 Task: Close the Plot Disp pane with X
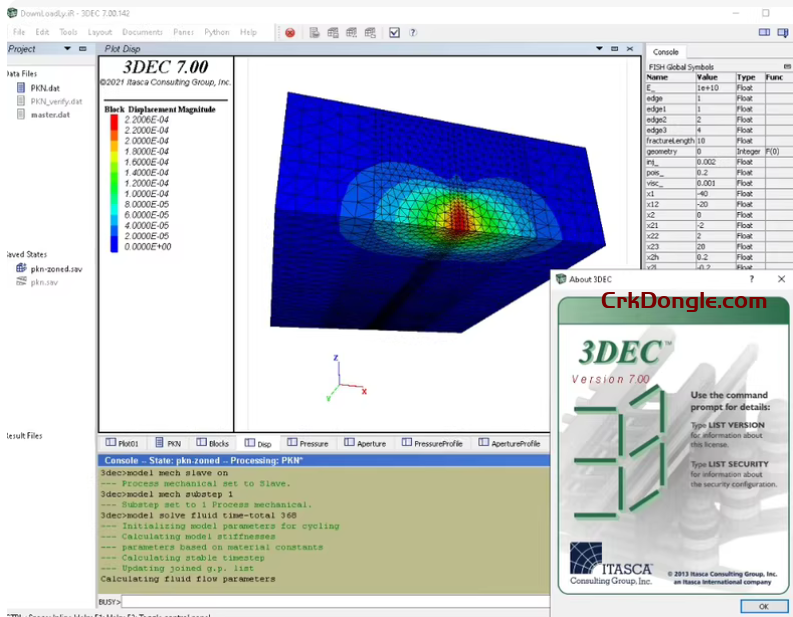point(628,48)
